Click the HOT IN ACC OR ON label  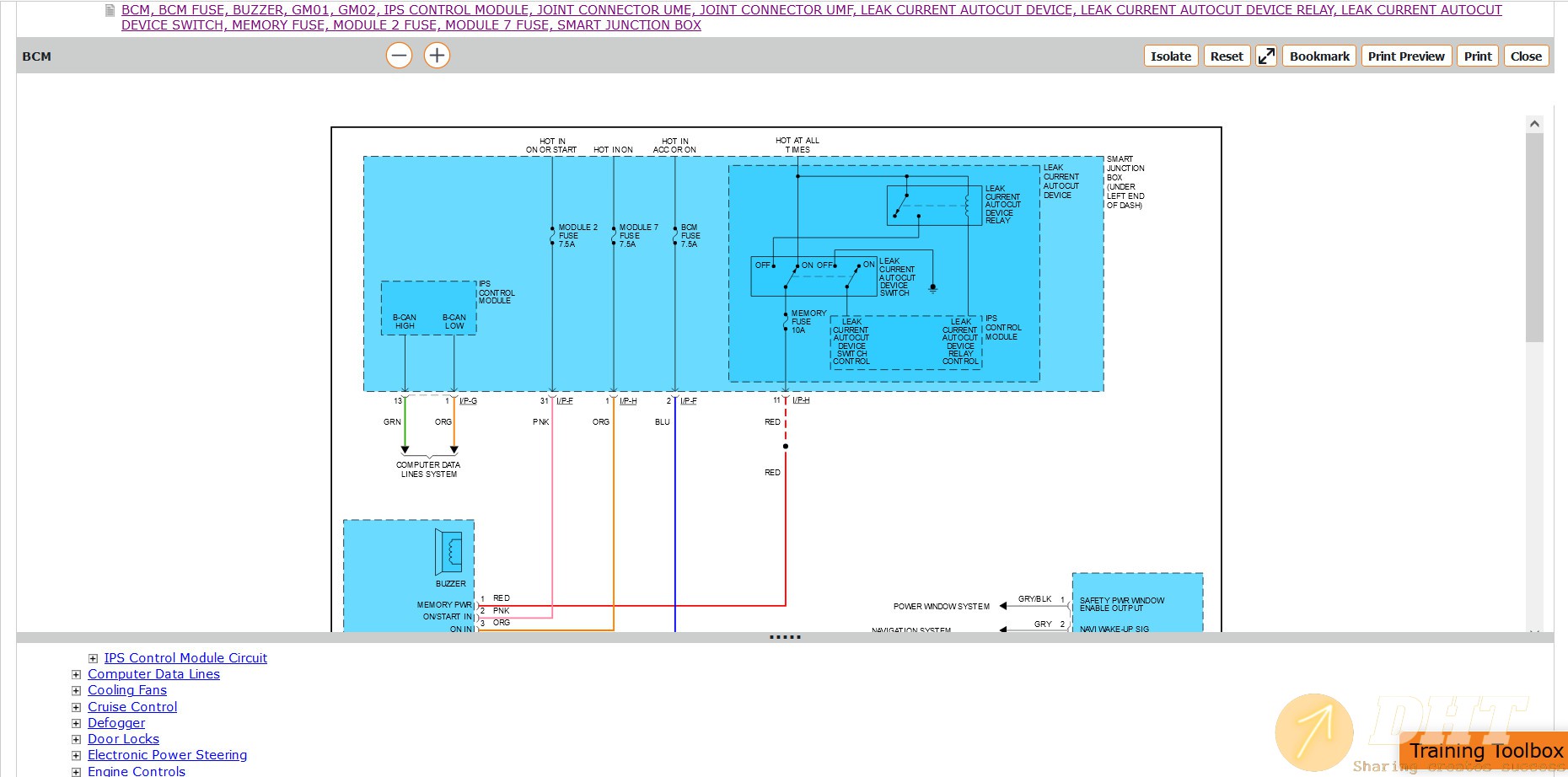(674, 146)
